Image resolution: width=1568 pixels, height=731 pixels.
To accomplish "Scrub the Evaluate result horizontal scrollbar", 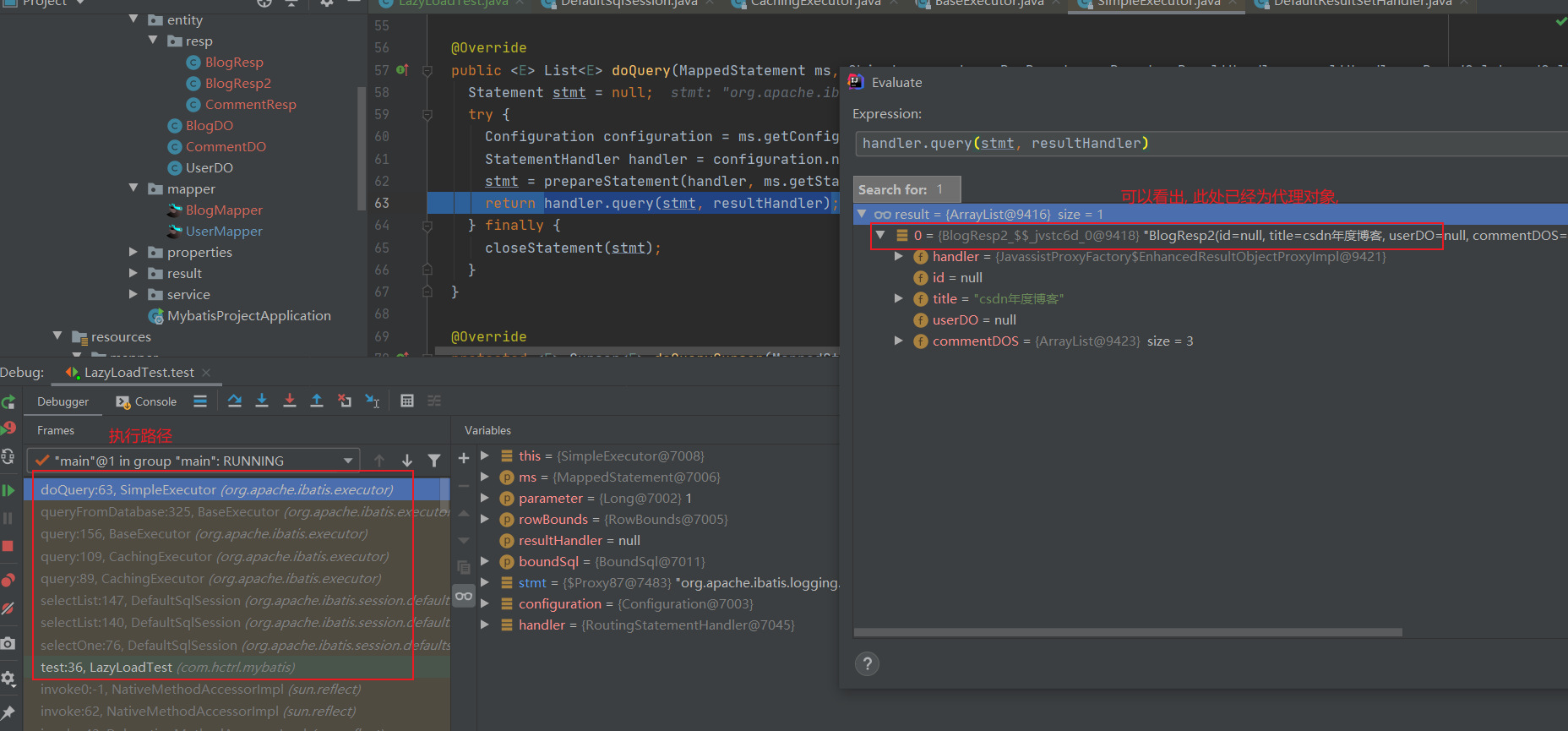I will click(1128, 632).
